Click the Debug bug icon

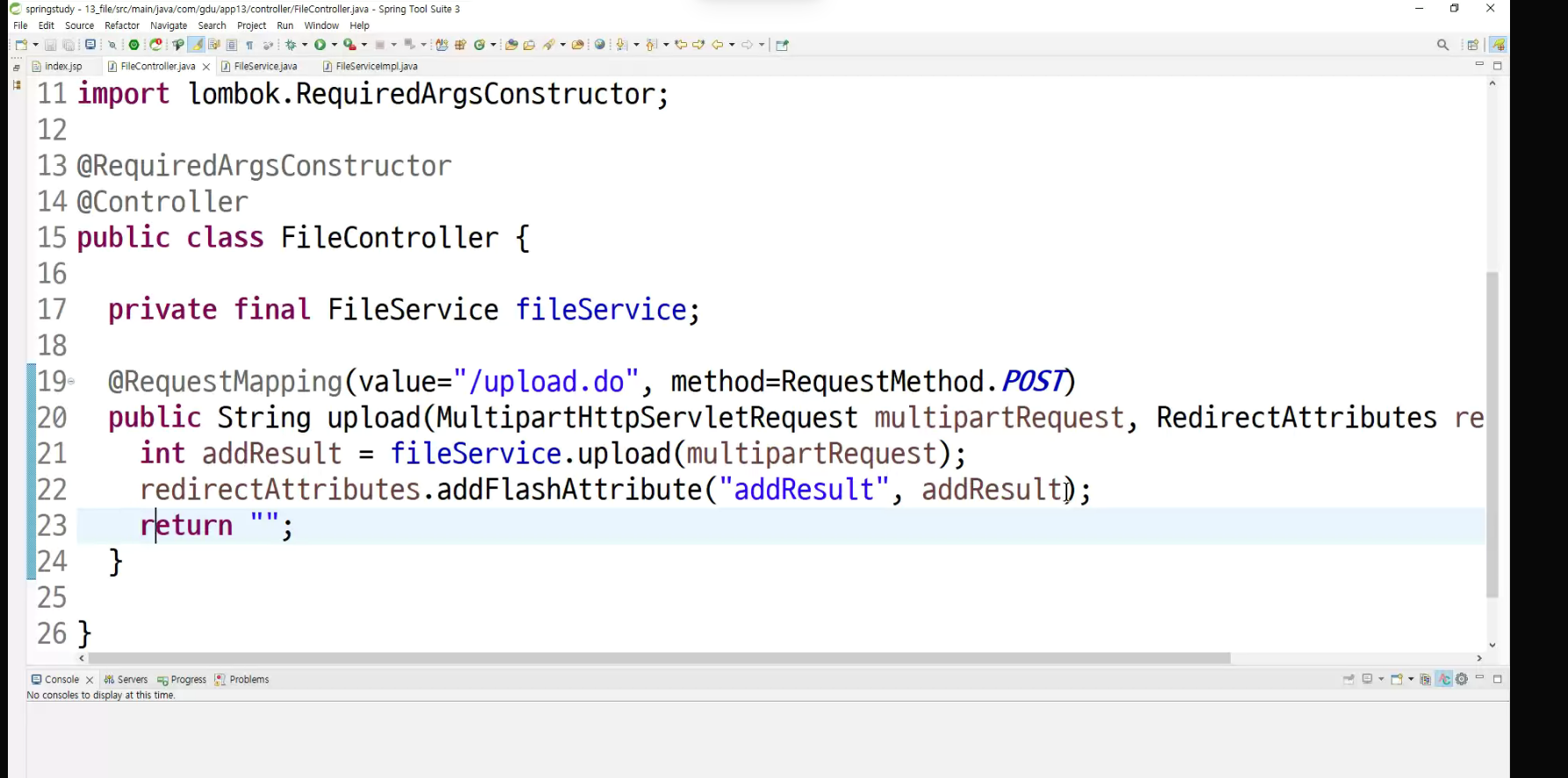[x=291, y=45]
